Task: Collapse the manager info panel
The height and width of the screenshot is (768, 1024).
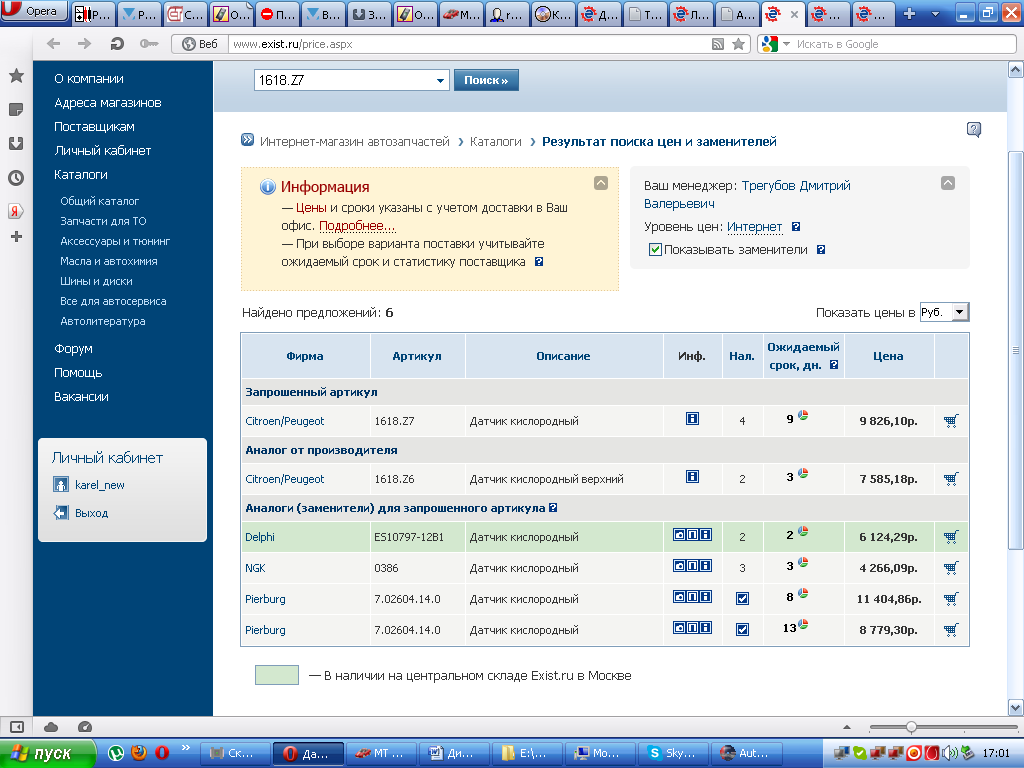Action: point(948,183)
